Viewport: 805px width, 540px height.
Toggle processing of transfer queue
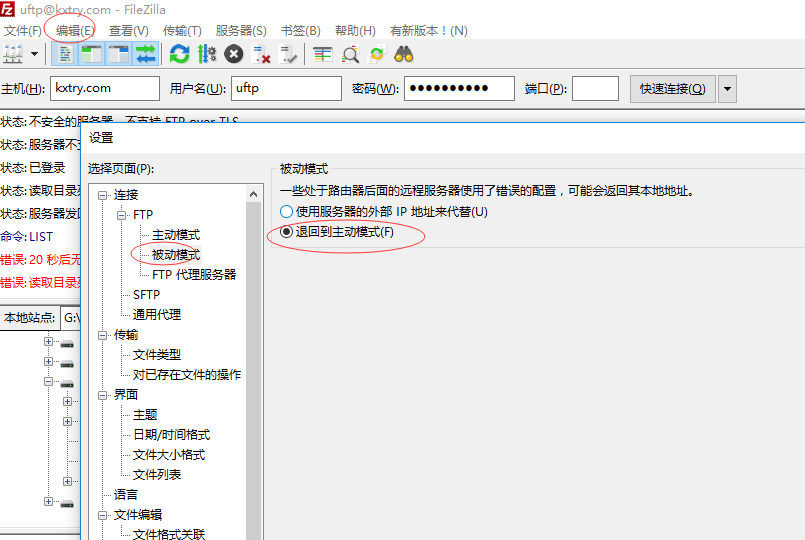click(207, 54)
